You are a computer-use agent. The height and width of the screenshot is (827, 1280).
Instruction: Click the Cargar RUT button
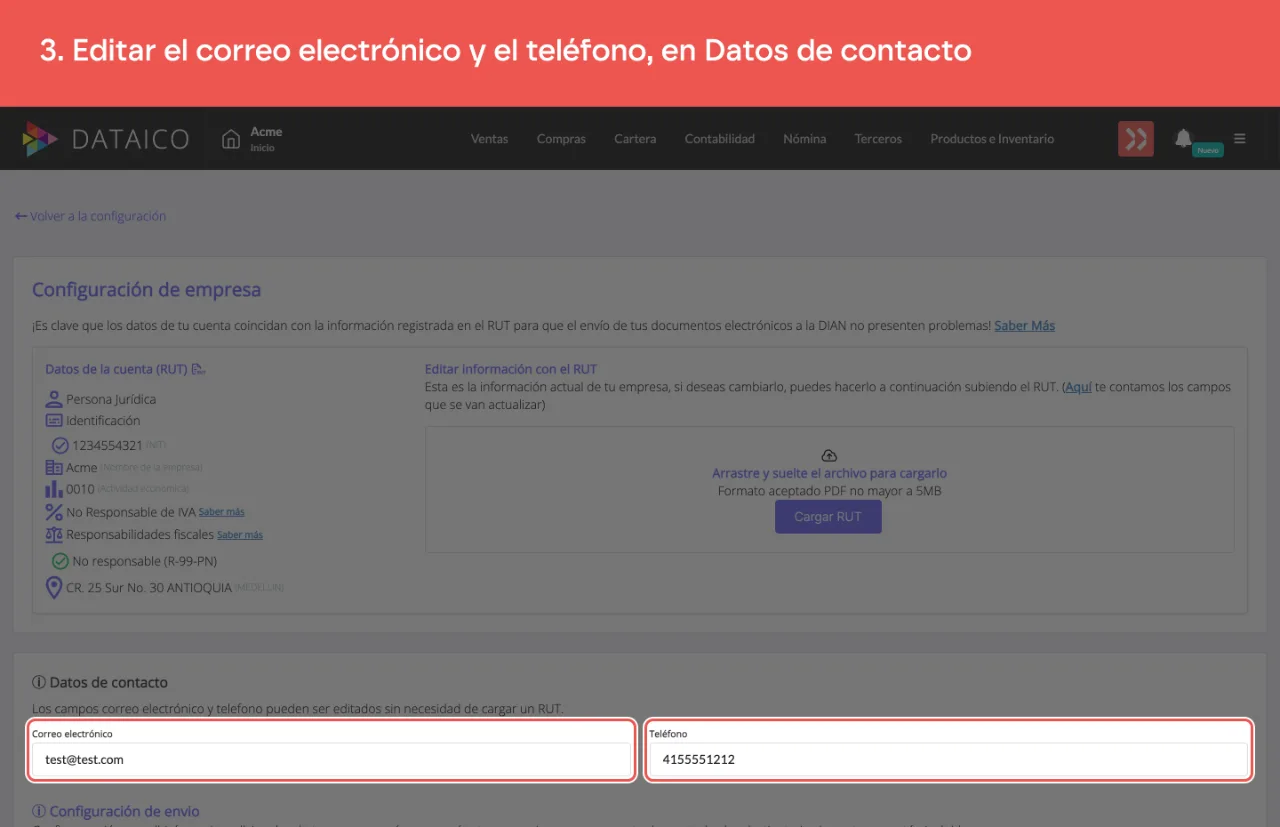point(828,517)
